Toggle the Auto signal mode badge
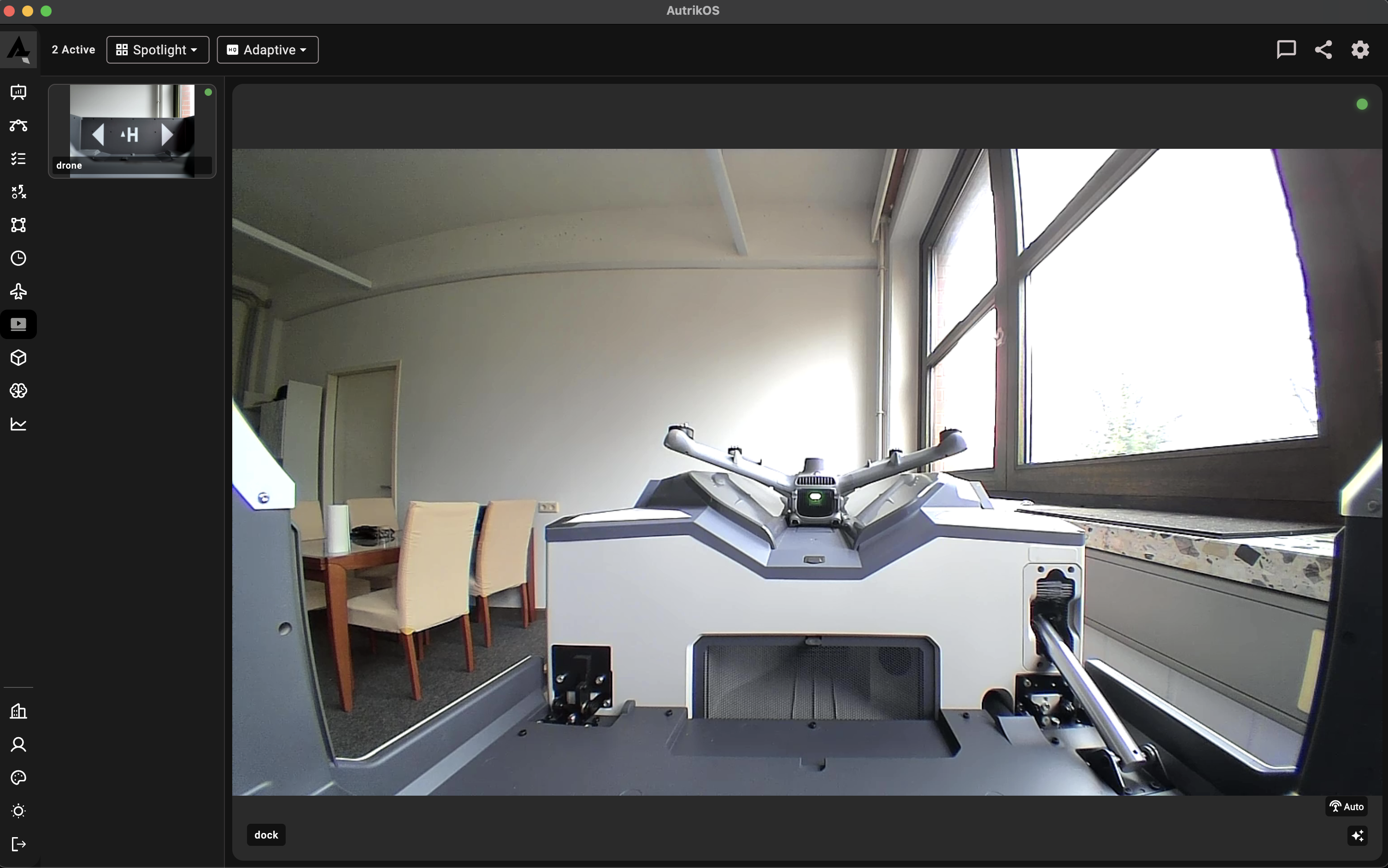 click(1346, 807)
